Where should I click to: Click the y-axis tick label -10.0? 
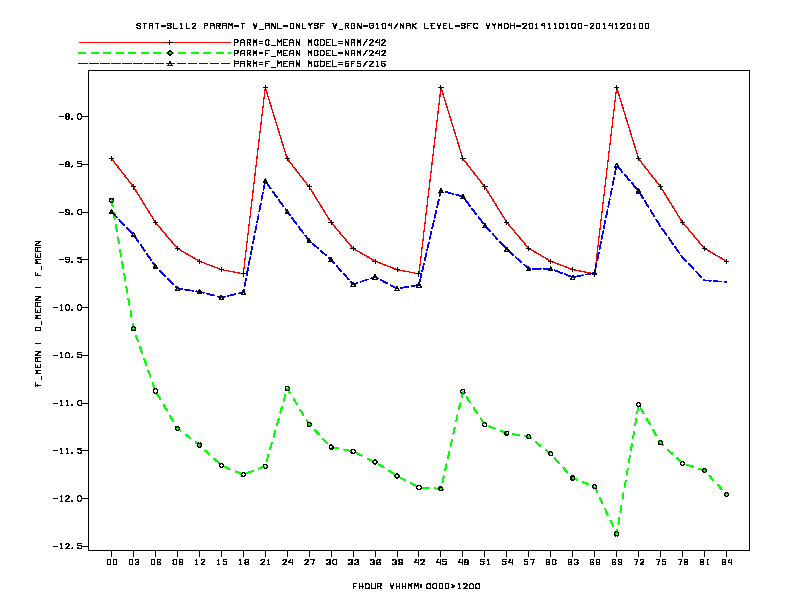pyautogui.click(x=67, y=308)
